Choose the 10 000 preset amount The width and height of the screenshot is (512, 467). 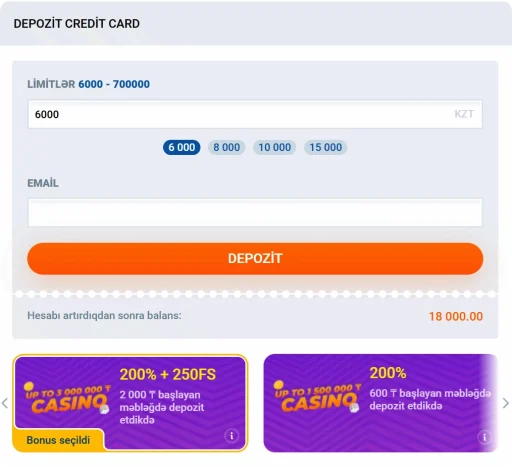click(275, 147)
